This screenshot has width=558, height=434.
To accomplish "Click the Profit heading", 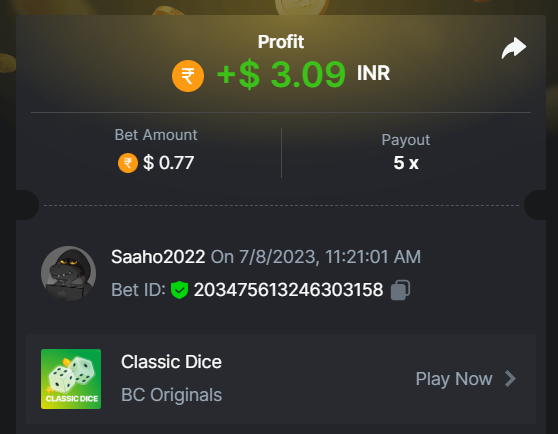I will [281, 42].
